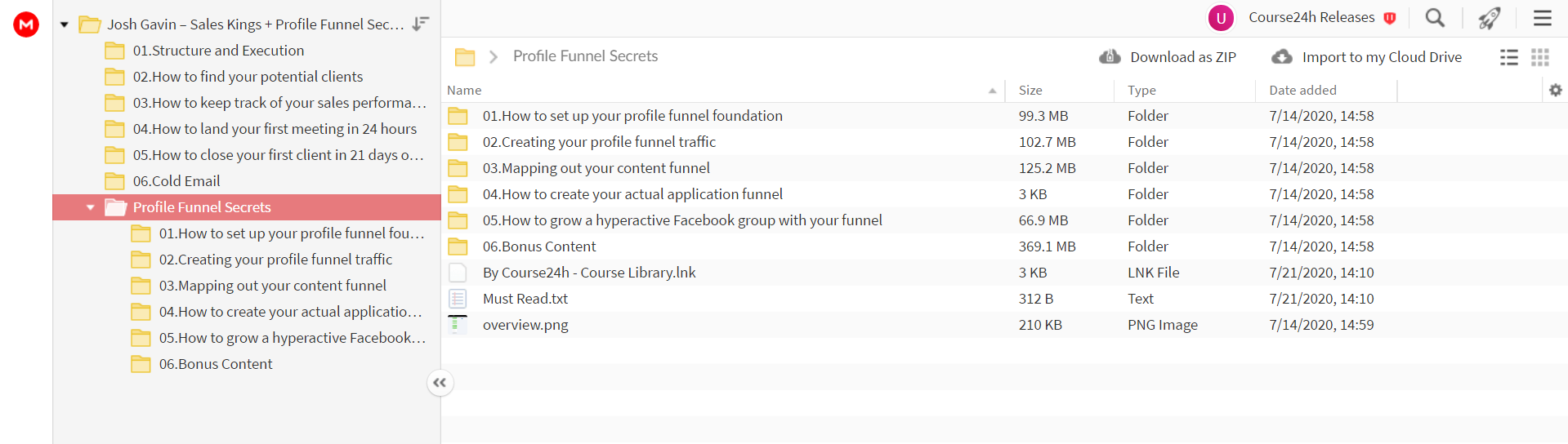Image resolution: width=1568 pixels, height=444 pixels.
Task: Click Download as ZIP button
Action: click(1168, 57)
